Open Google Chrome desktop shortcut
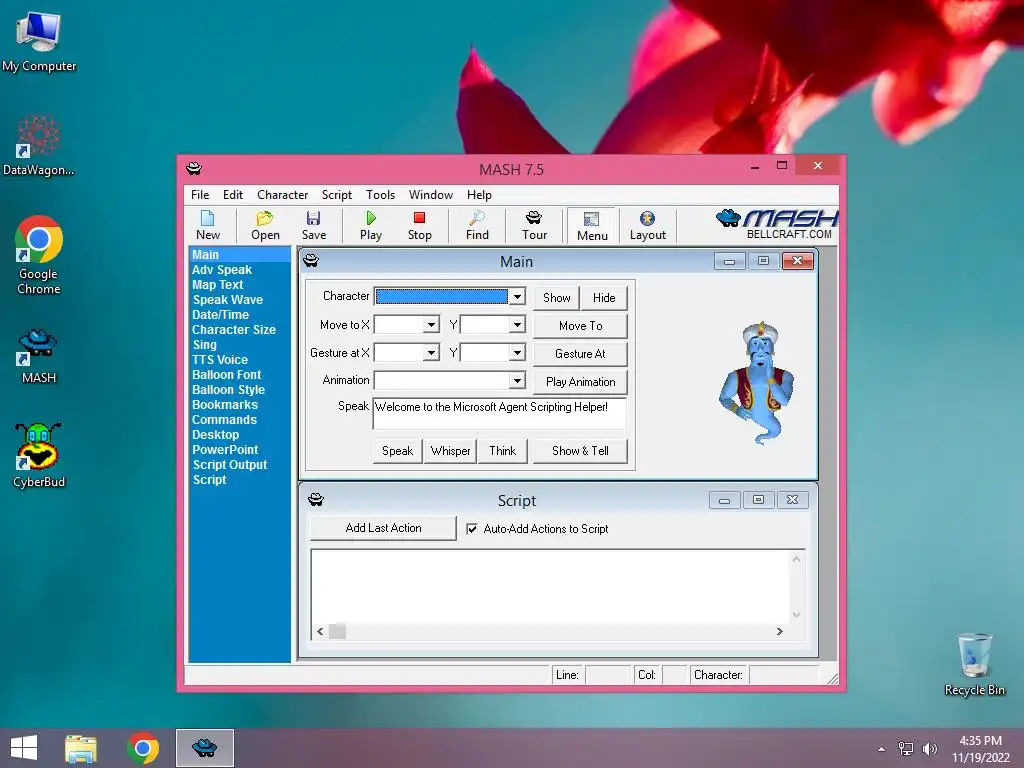The width and height of the screenshot is (1024, 768). point(39,255)
